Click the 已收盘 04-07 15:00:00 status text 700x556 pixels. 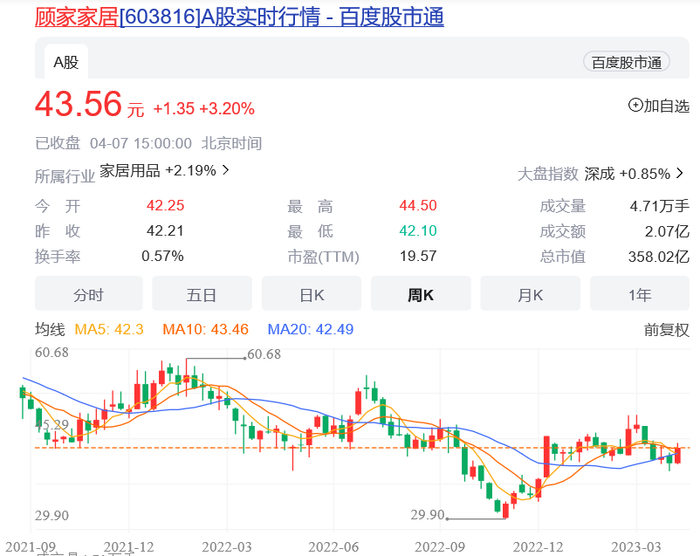click(x=113, y=143)
